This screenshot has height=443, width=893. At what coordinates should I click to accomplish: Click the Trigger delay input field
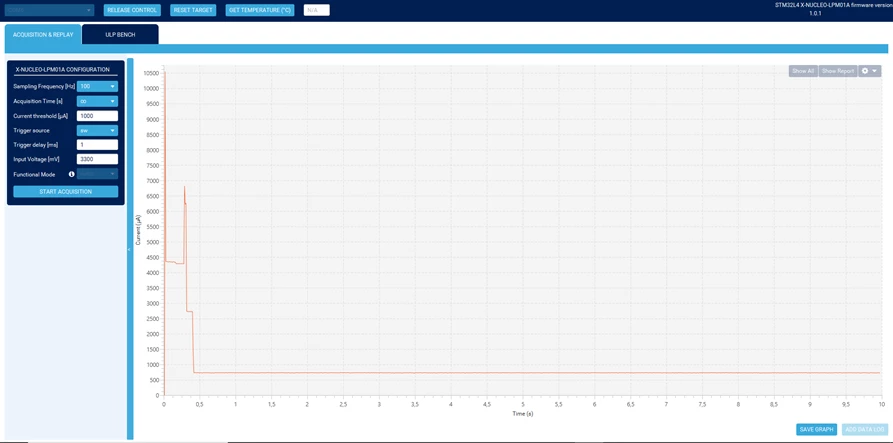point(97,145)
